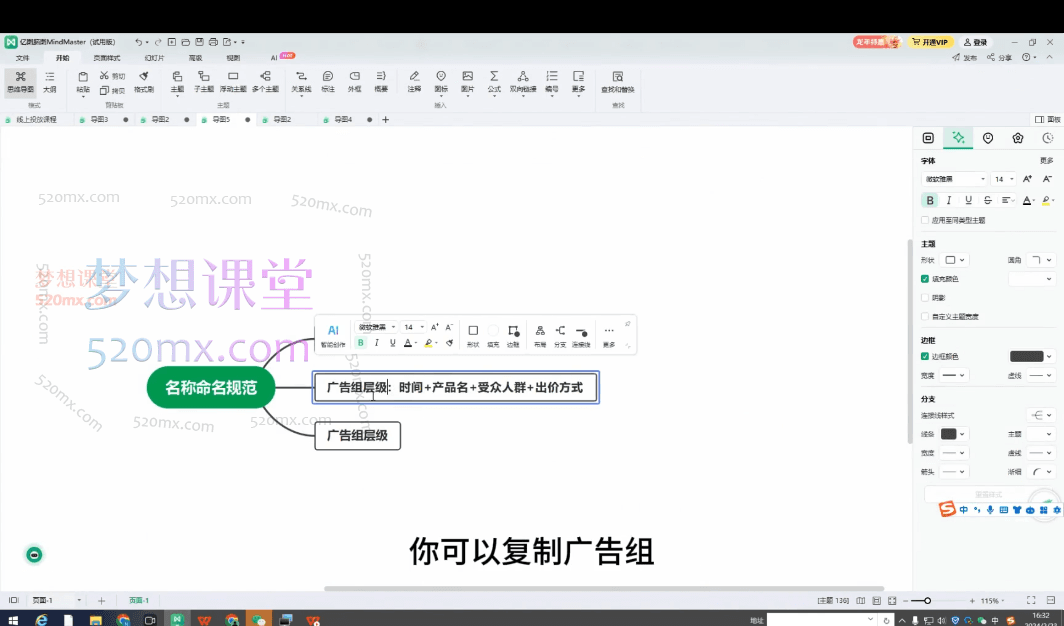Click the 大纲 outline view icon
This screenshot has height=626, width=1064.
click(49, 81)
